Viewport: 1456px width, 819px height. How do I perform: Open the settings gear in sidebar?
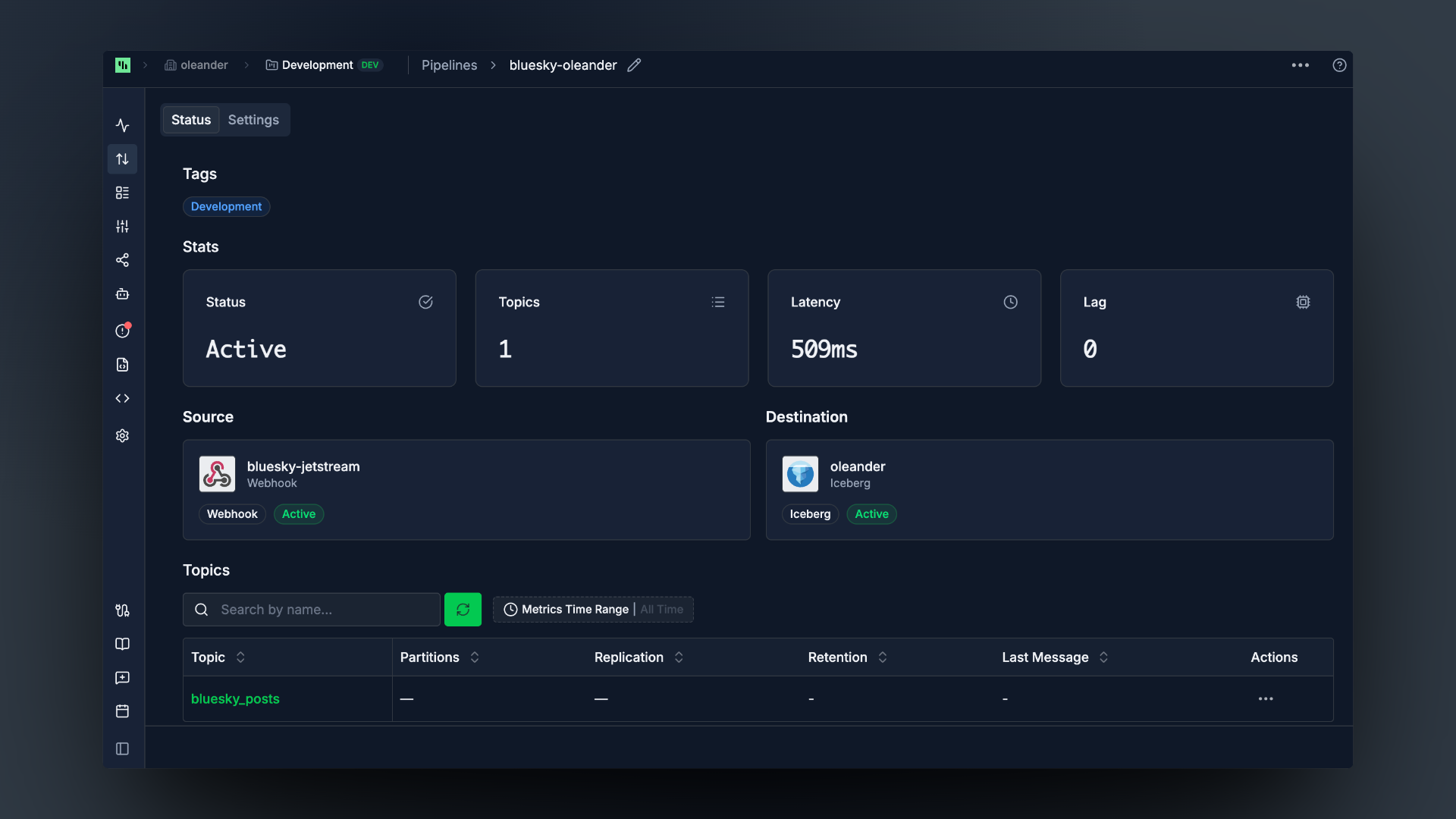(122, 435)
